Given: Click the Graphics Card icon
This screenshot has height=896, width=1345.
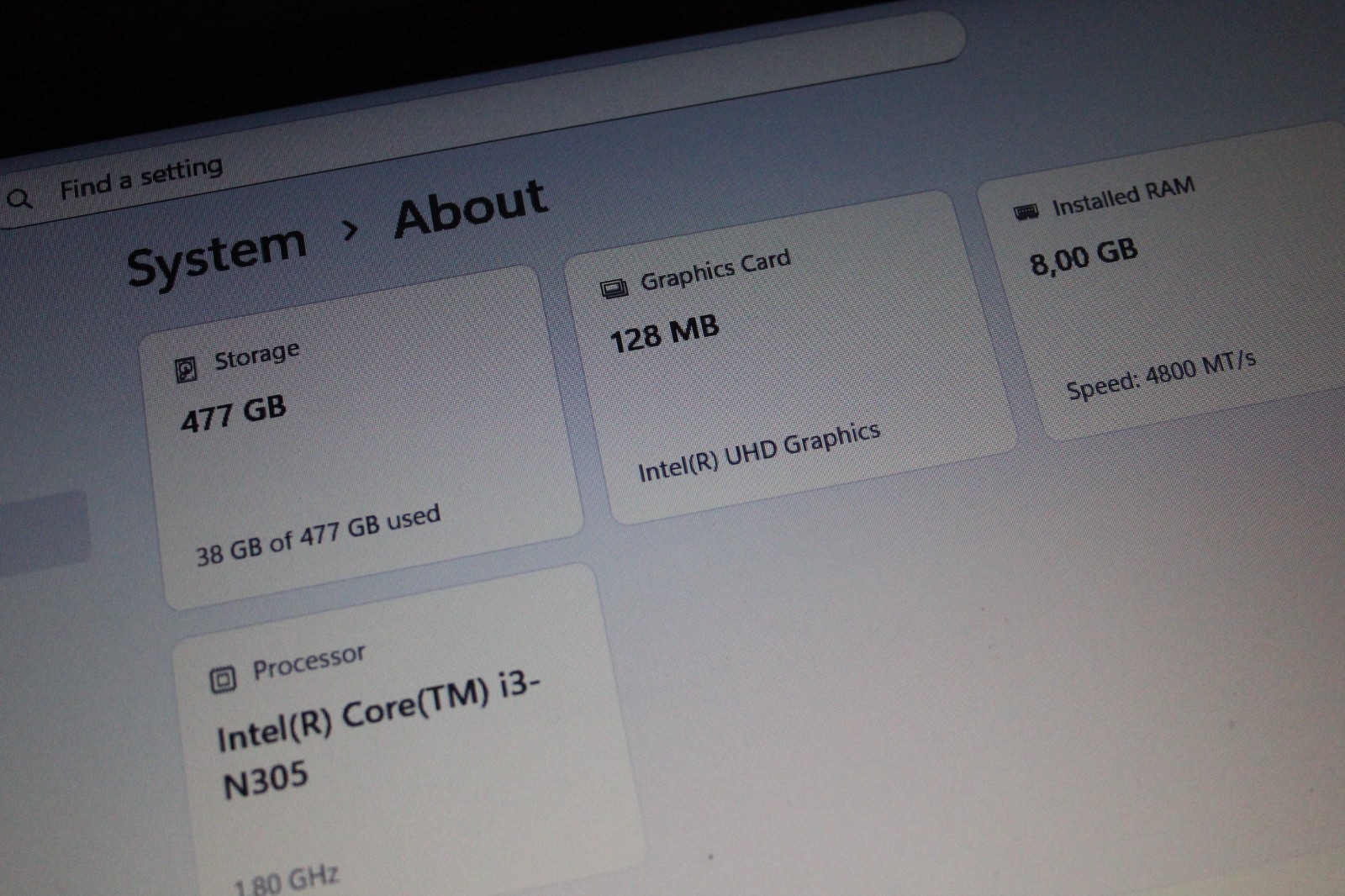Looking at the screenshot, I should point(614,289).
